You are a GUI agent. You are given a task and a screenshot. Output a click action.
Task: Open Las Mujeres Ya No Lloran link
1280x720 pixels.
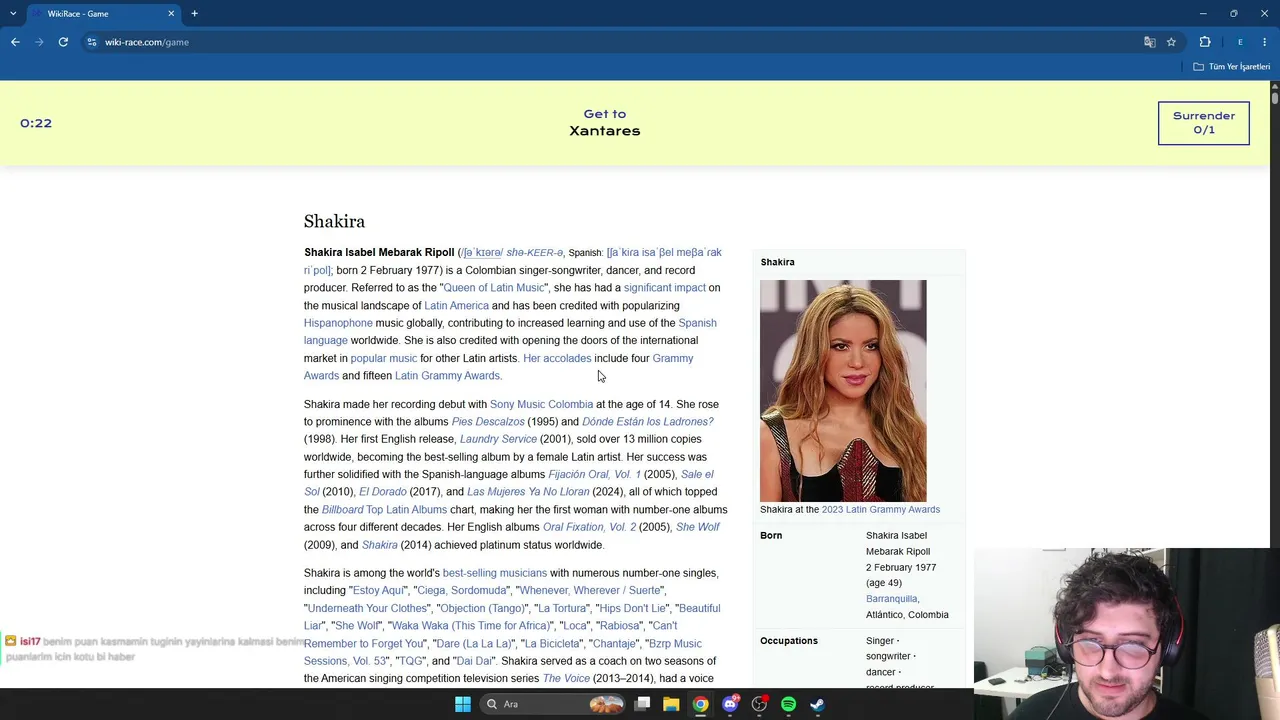click(528, 492)
